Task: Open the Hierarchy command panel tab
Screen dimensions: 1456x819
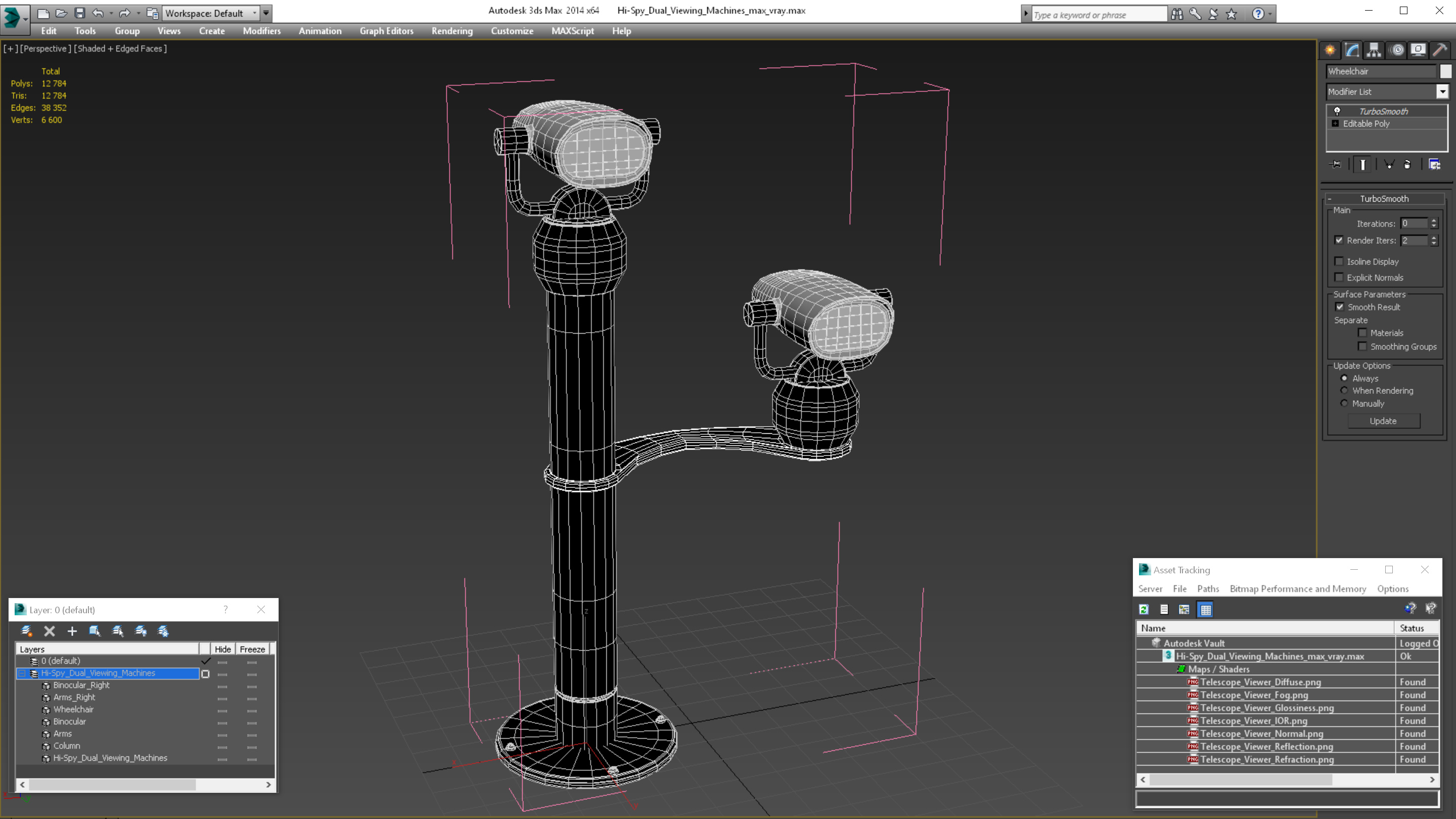Action: pyautogui.click(x=1374, y=51)
